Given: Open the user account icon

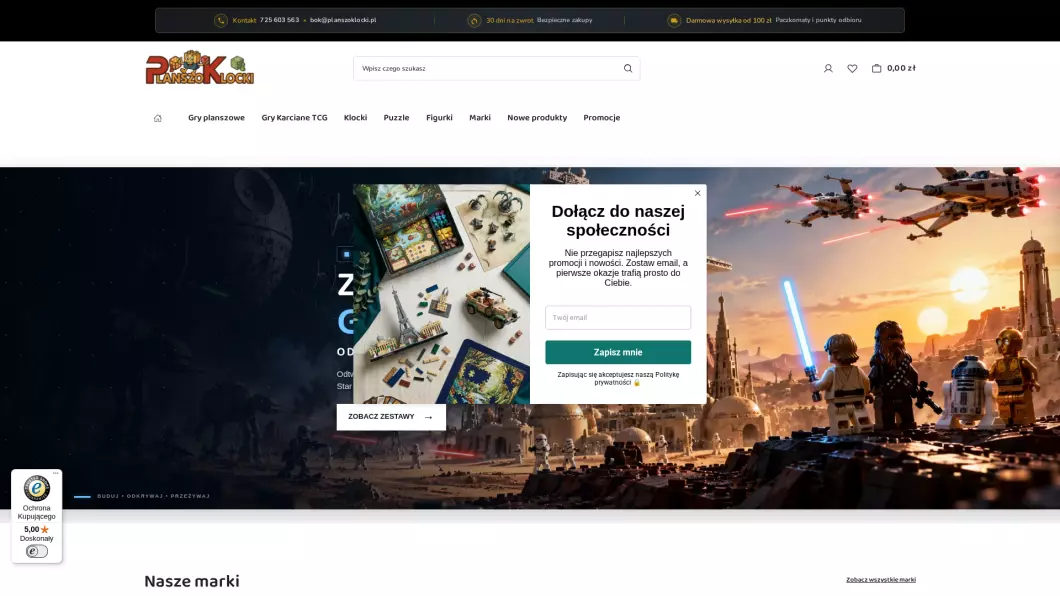Looking at the screenshot, I should tap(827, 68).
